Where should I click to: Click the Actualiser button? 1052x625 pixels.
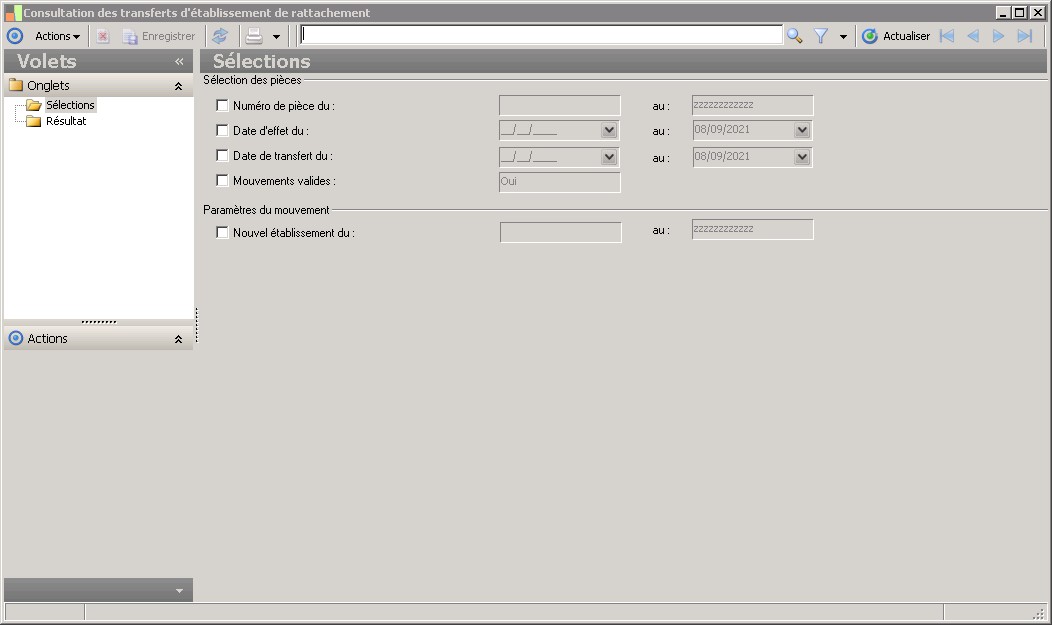tap(896, 36)
